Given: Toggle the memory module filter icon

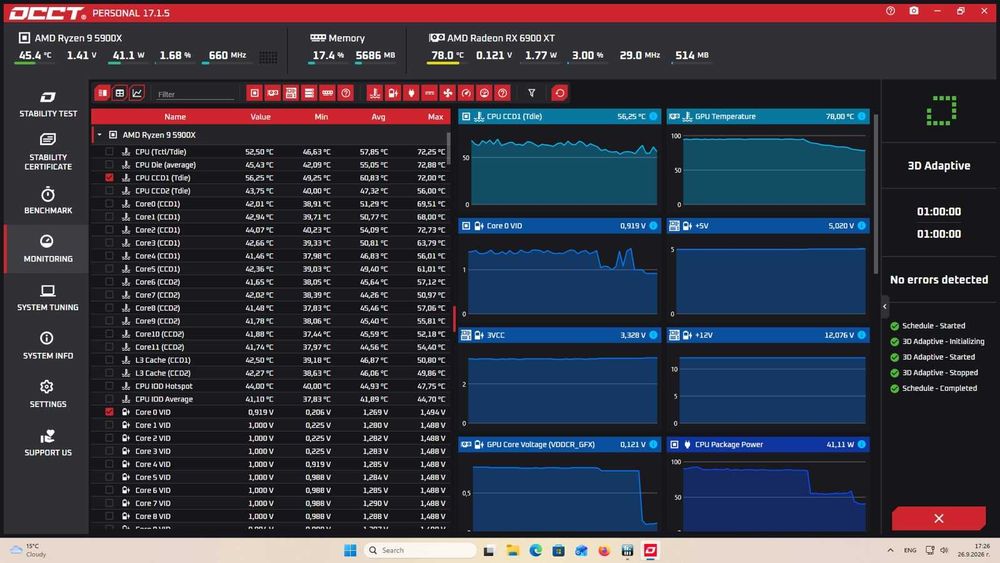Looking at the screenshot, I should pyautogui.click(x=327, y=93).
